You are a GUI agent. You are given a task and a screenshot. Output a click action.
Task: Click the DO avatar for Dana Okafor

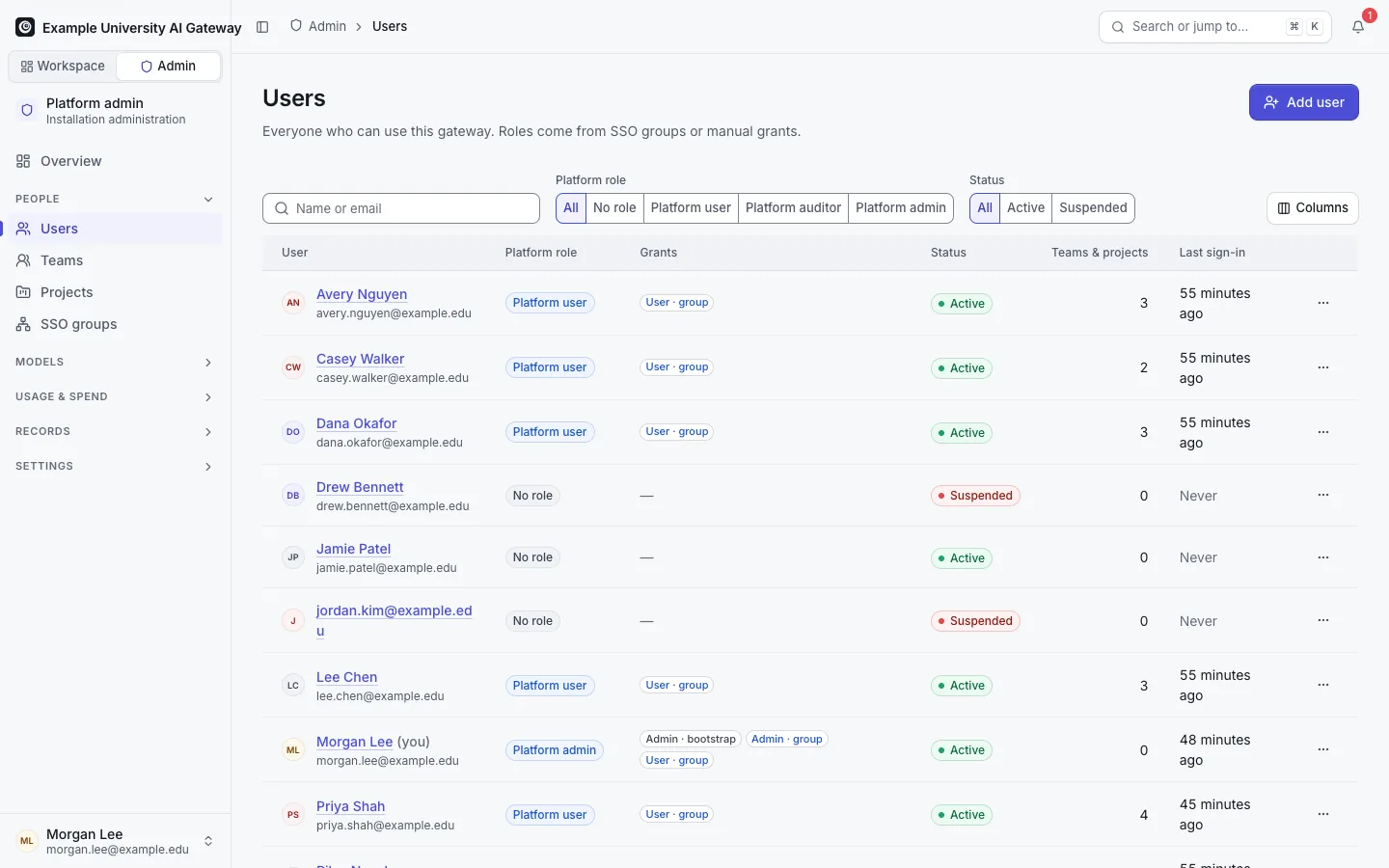(293, 432)
